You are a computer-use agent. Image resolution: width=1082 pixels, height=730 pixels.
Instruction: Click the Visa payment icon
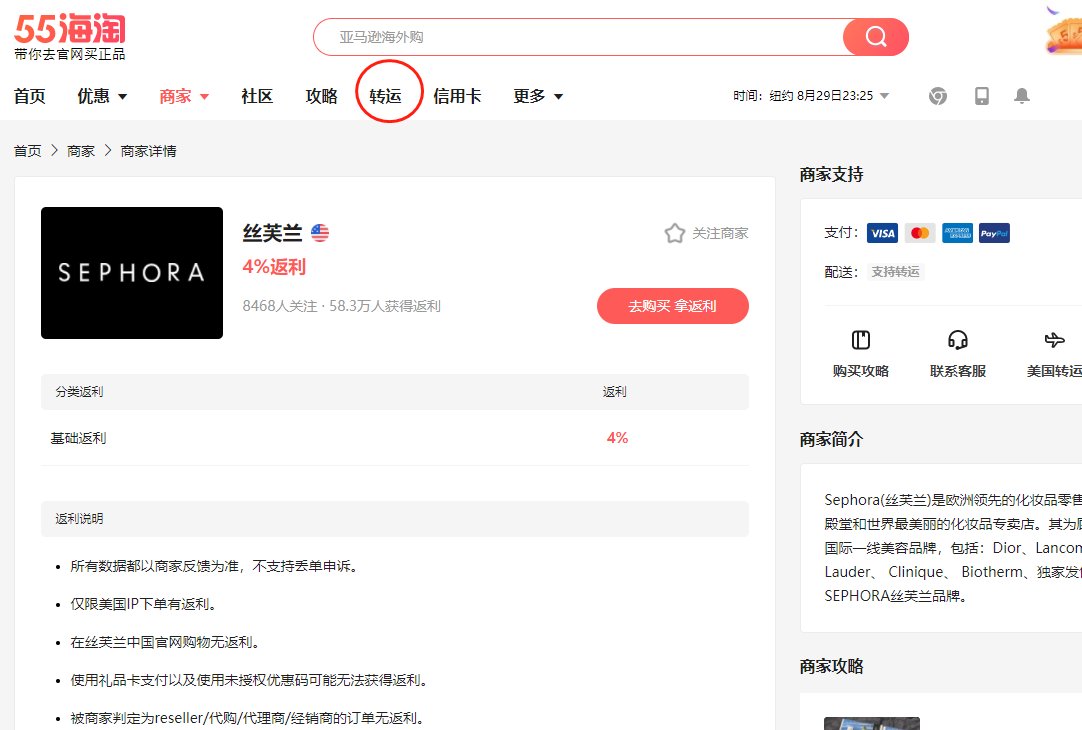click(883, 233)
